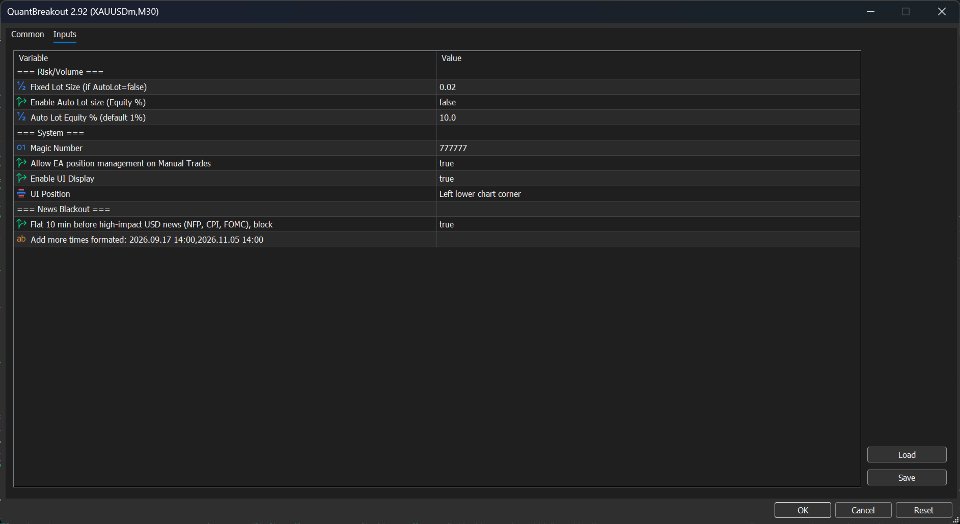This screenshot has height=524, width=960.
Task: Click the 'ab' string icon for Add more times
Action: (x=21, y=240)
